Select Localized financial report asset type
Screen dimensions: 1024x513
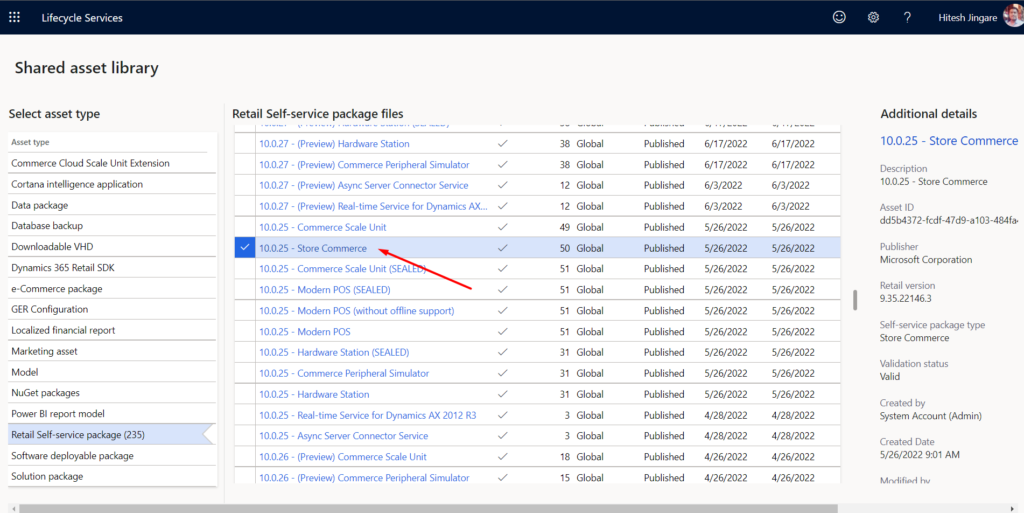click(x=112, y=330)
